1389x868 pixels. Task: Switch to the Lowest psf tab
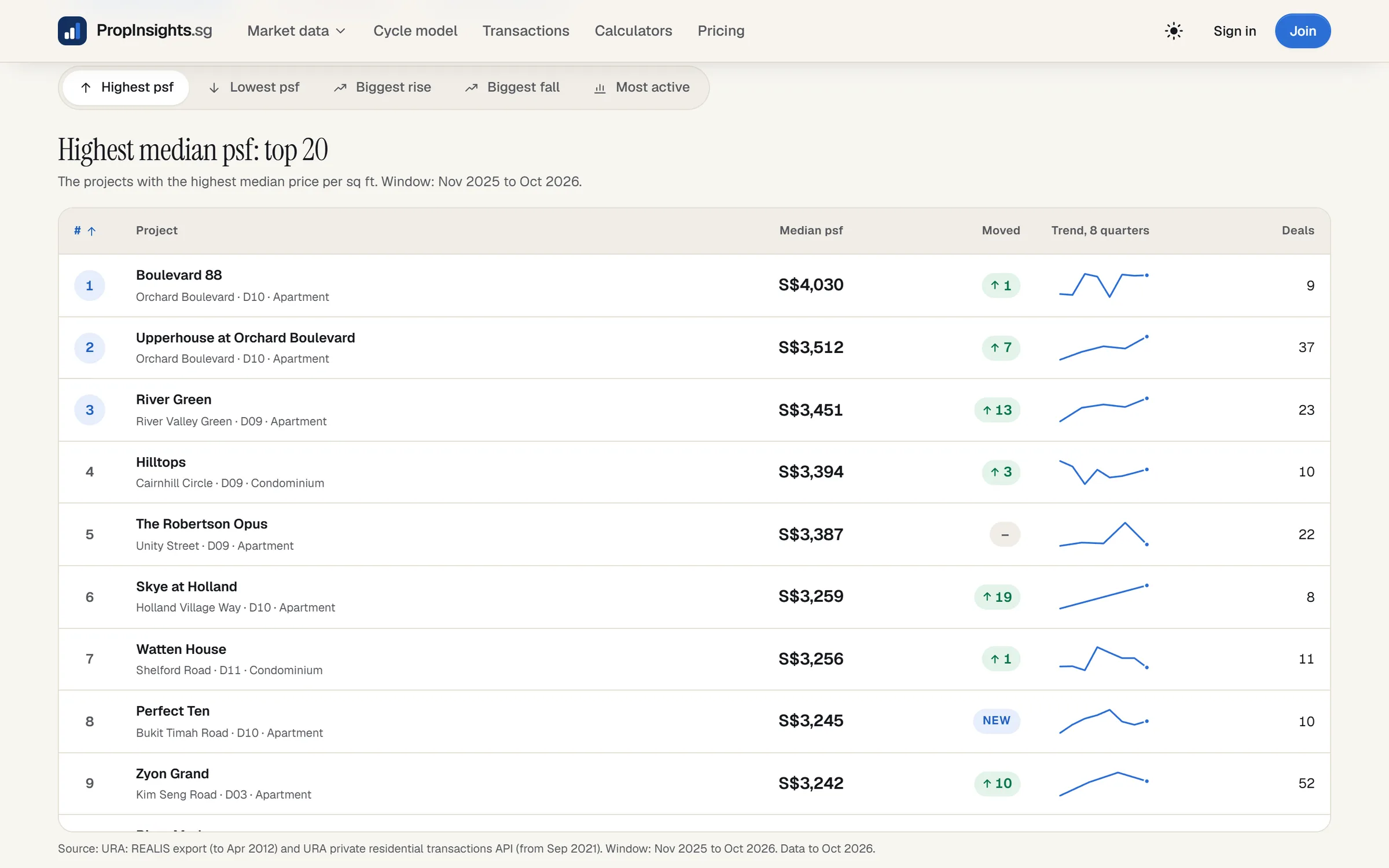pyautogui.click(x=253, y=87)
